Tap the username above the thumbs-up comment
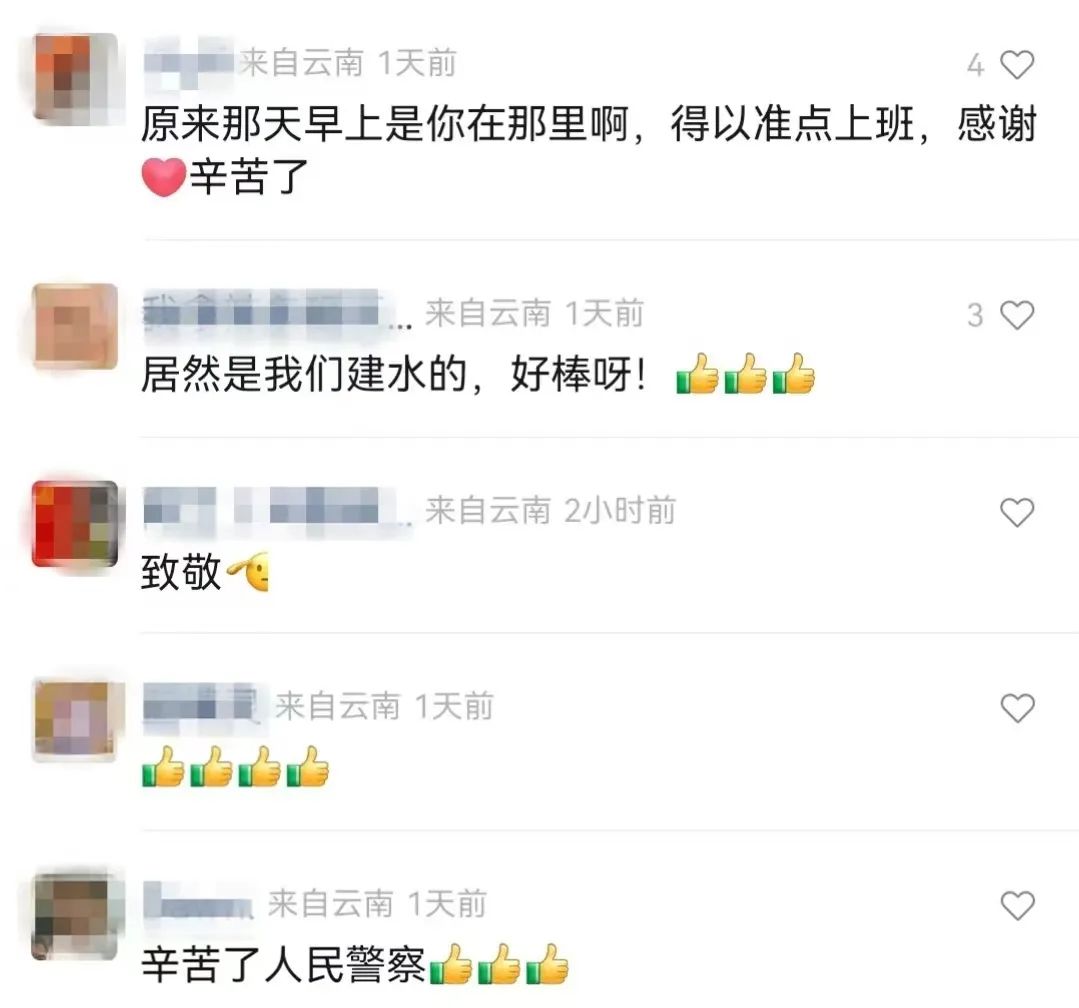 point(205,705)
